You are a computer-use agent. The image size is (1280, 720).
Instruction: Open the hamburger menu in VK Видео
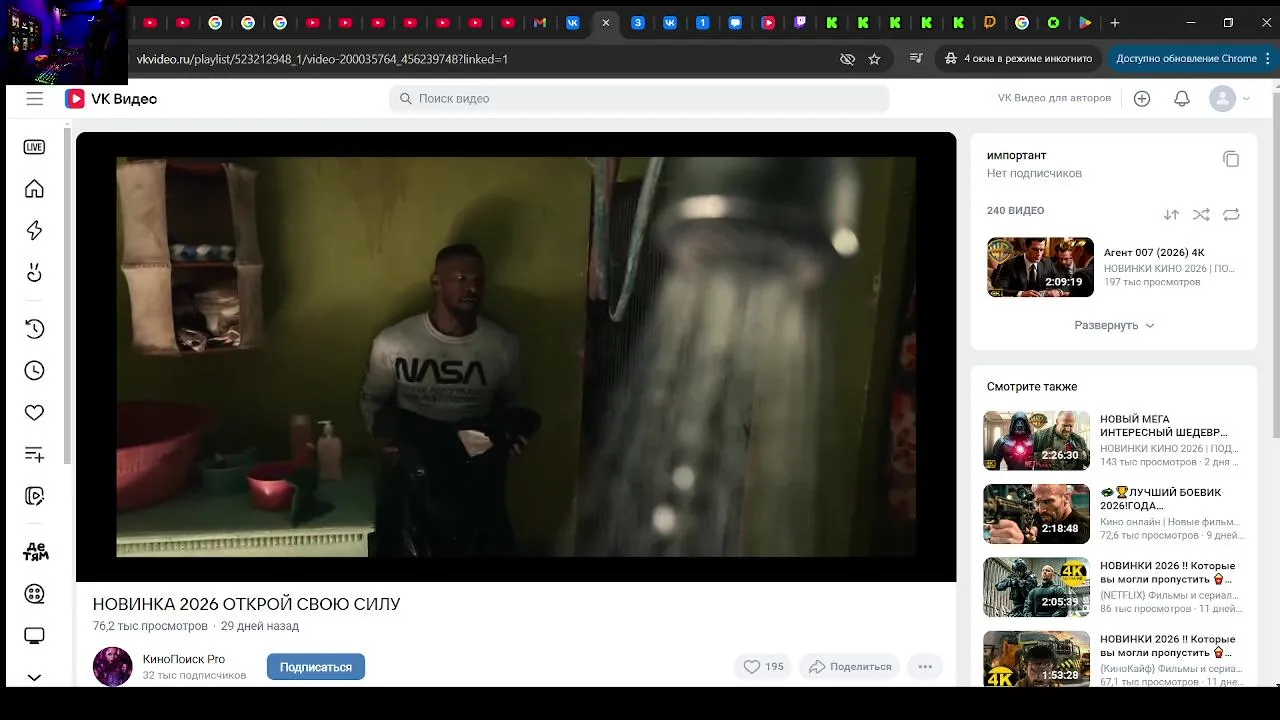pyautogui.click(x=35, y=98)
